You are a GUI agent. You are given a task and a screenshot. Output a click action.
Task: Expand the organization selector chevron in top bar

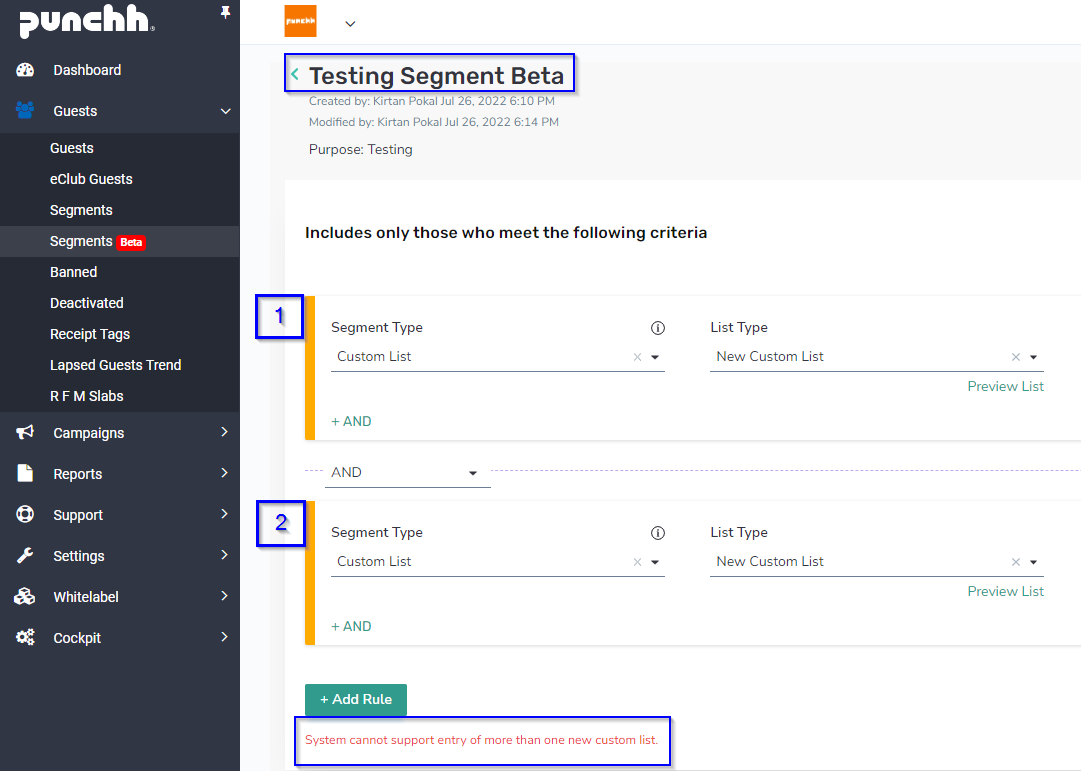[348, 21]
